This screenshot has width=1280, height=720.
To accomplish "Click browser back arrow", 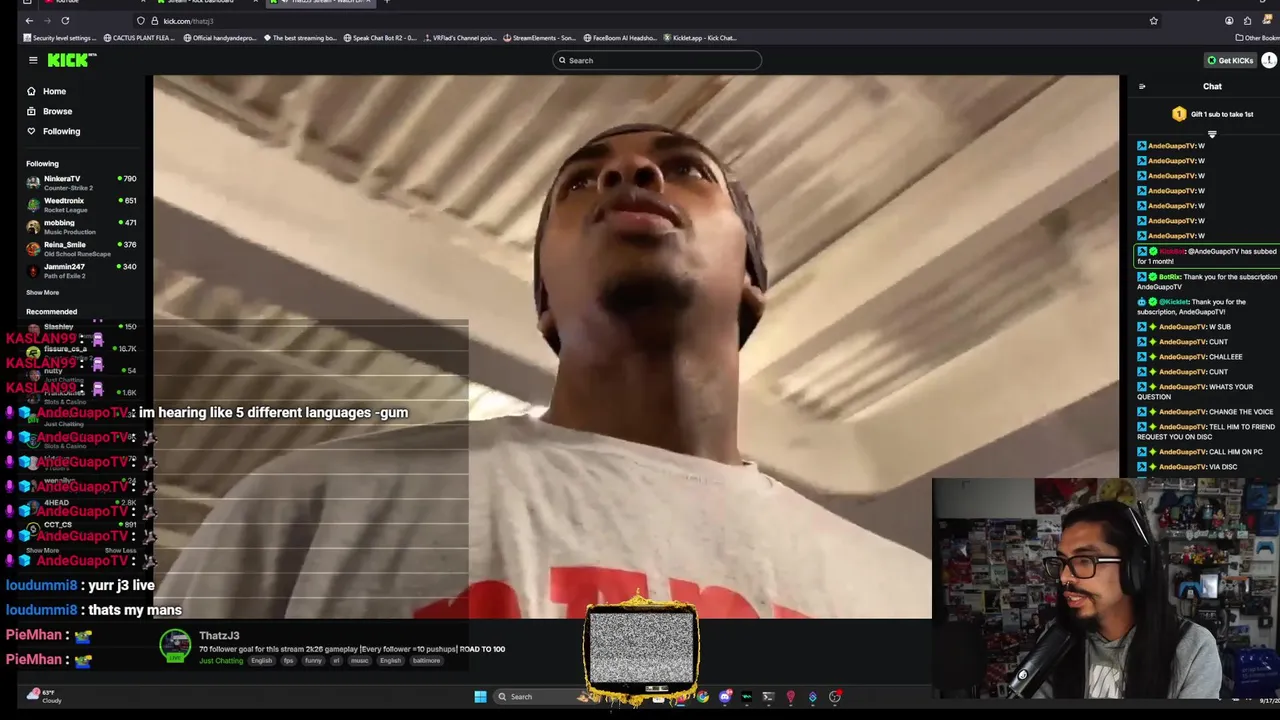I will coord(28,20).
